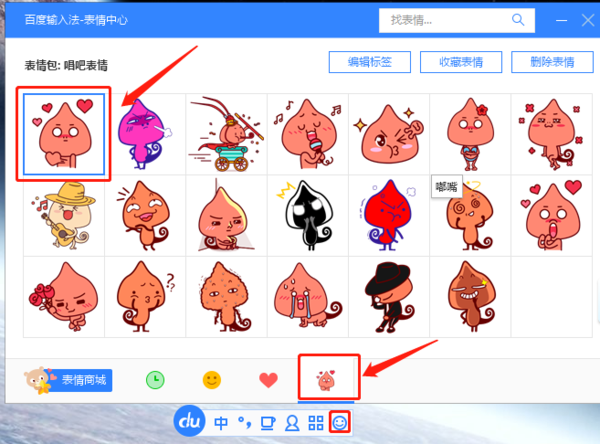Select the 唱吧 sticker pack tab
This screenshot has height=444, width=600.
325,380
